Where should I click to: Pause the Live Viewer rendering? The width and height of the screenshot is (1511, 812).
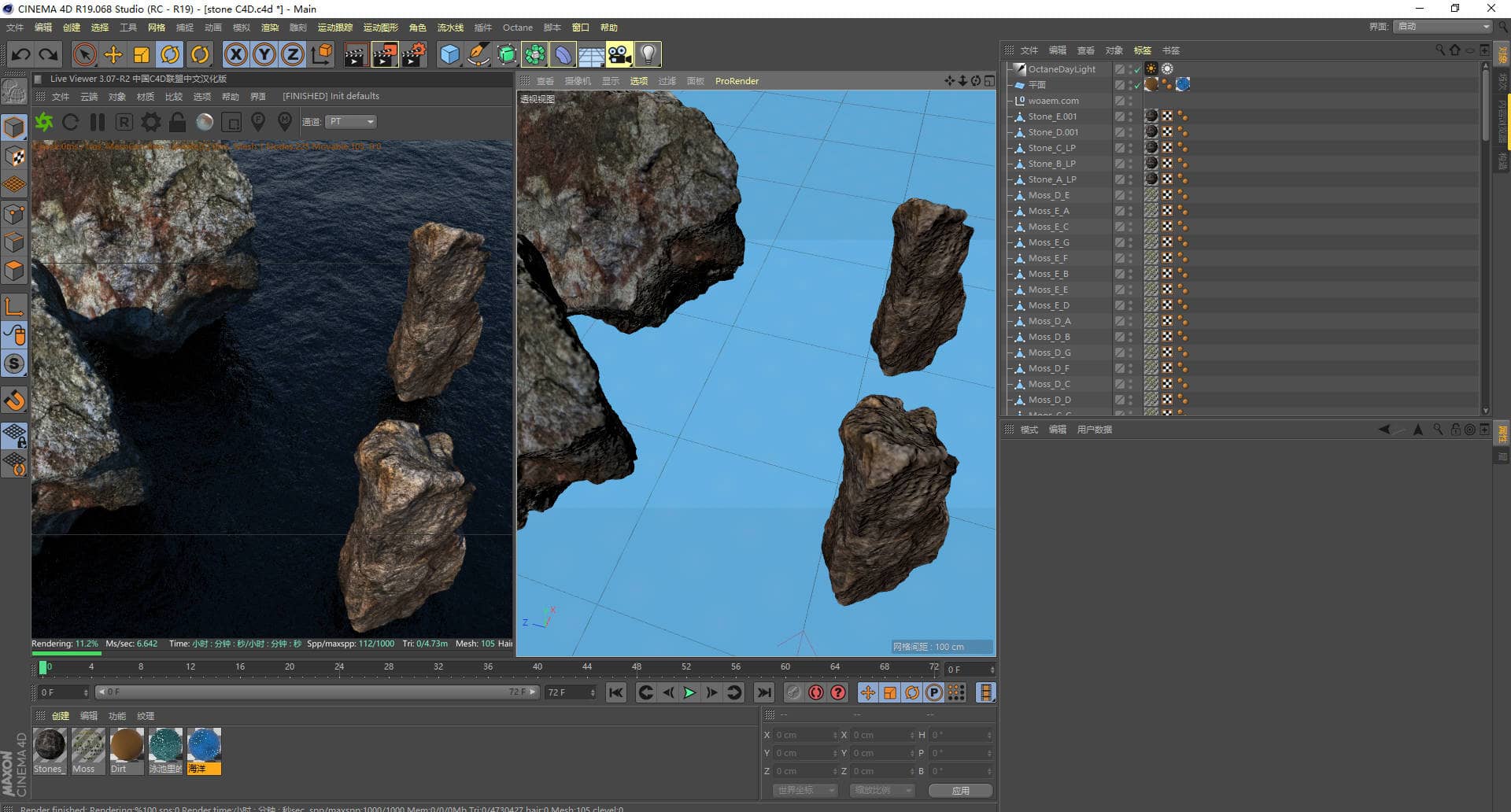pyautogui.click(x=98, y=122)
